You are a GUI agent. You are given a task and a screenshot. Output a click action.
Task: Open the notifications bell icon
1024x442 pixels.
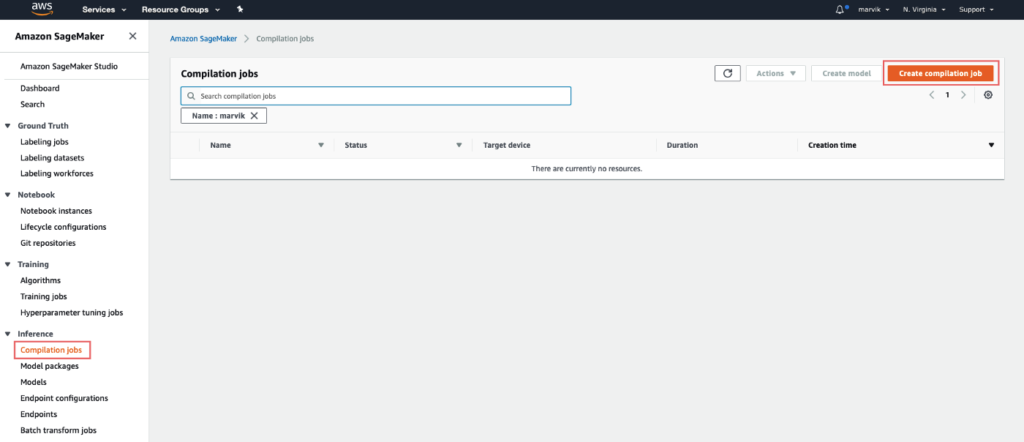point(839,10)
